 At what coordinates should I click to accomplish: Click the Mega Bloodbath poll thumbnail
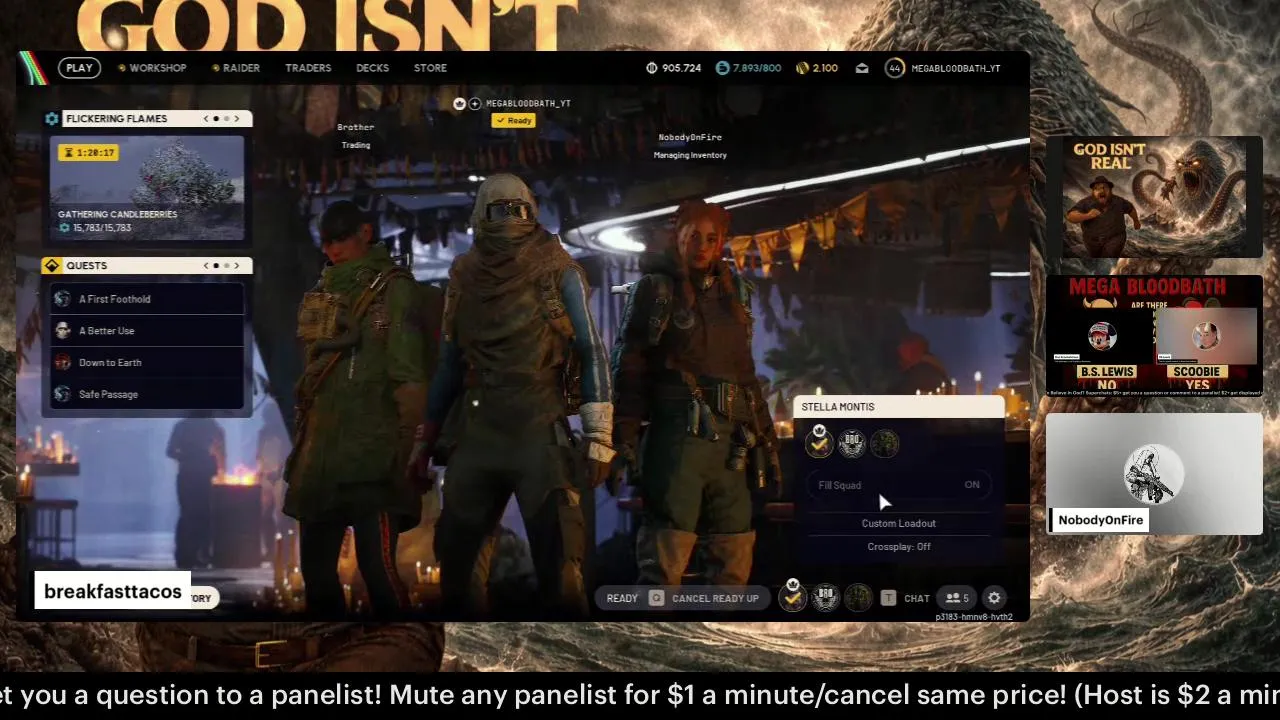(1154, 336)
